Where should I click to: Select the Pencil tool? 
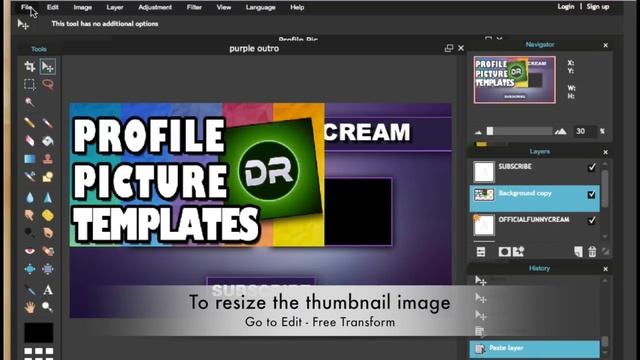29,122
